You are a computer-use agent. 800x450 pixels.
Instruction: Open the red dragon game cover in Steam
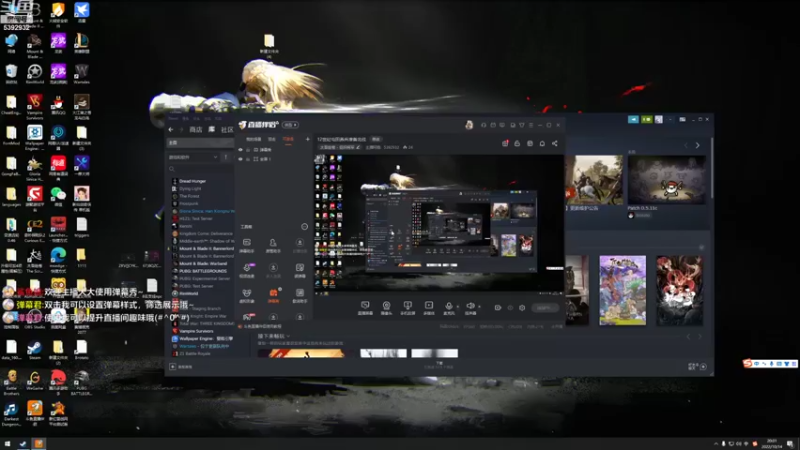pyautogui.click(x=679, y=290)
